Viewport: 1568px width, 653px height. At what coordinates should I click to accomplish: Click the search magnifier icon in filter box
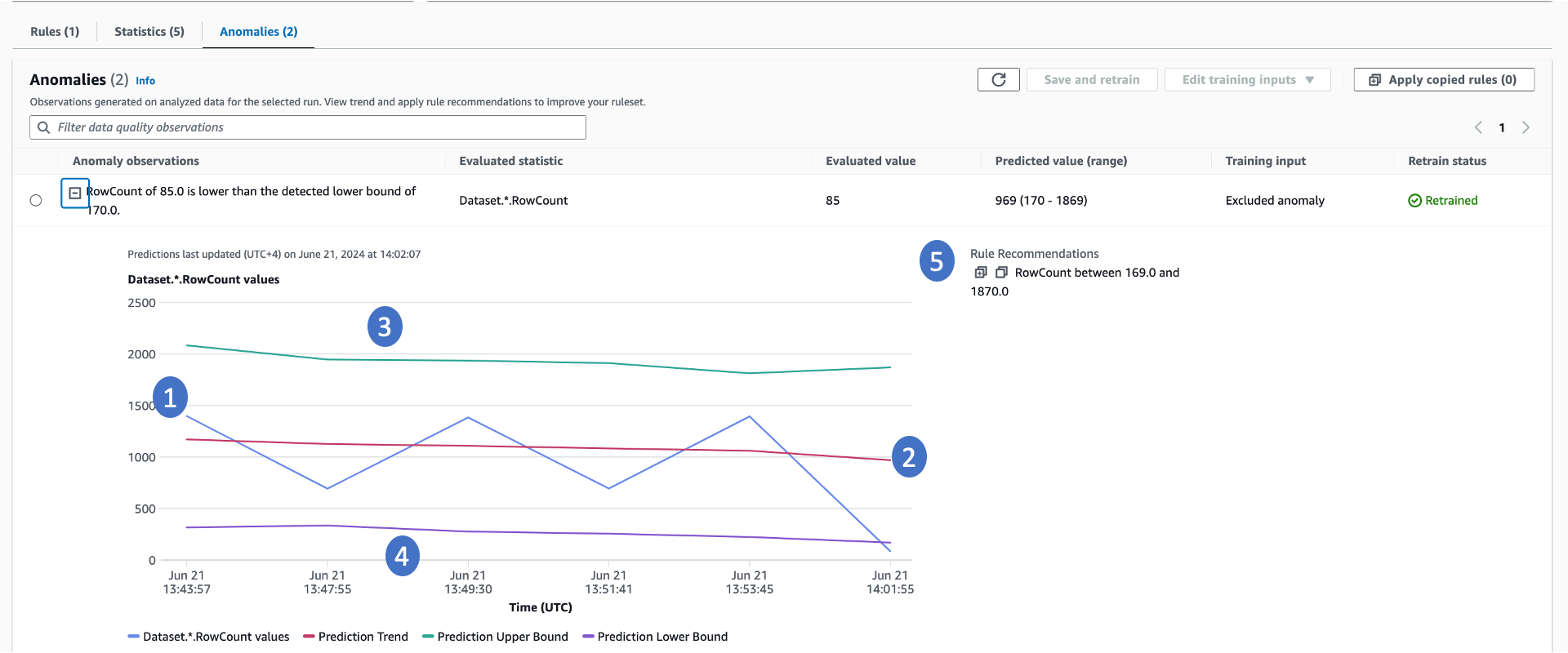44,127
